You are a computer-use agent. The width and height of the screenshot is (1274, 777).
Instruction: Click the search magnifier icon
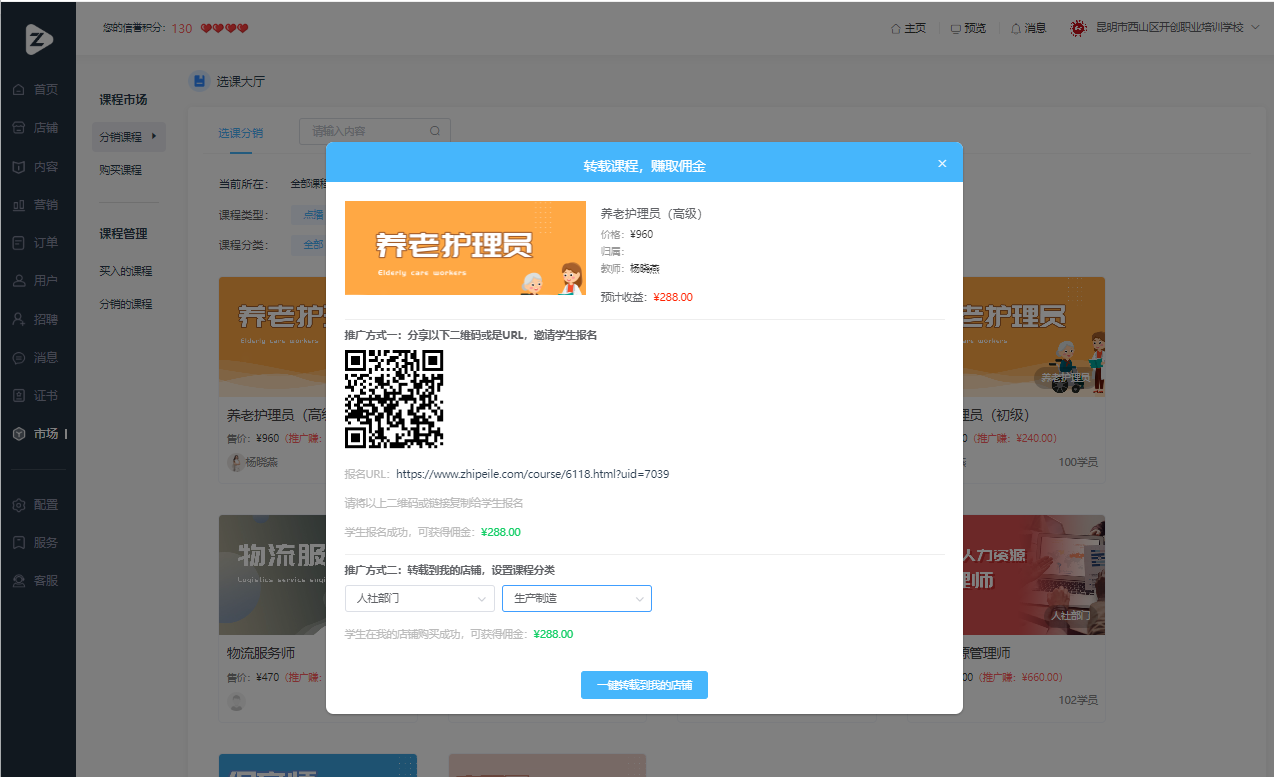(x=435, y=131)
